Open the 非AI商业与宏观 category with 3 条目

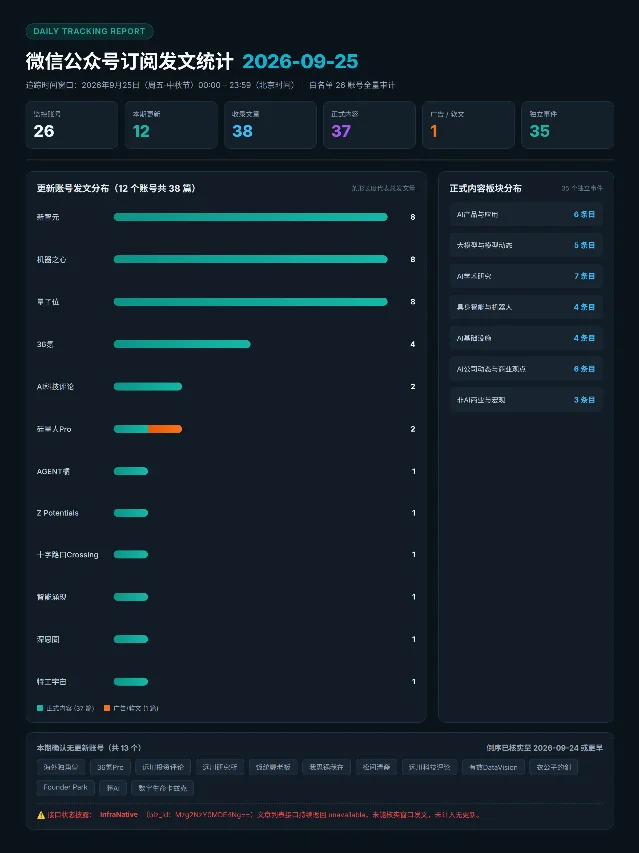[x=526, y=400]
